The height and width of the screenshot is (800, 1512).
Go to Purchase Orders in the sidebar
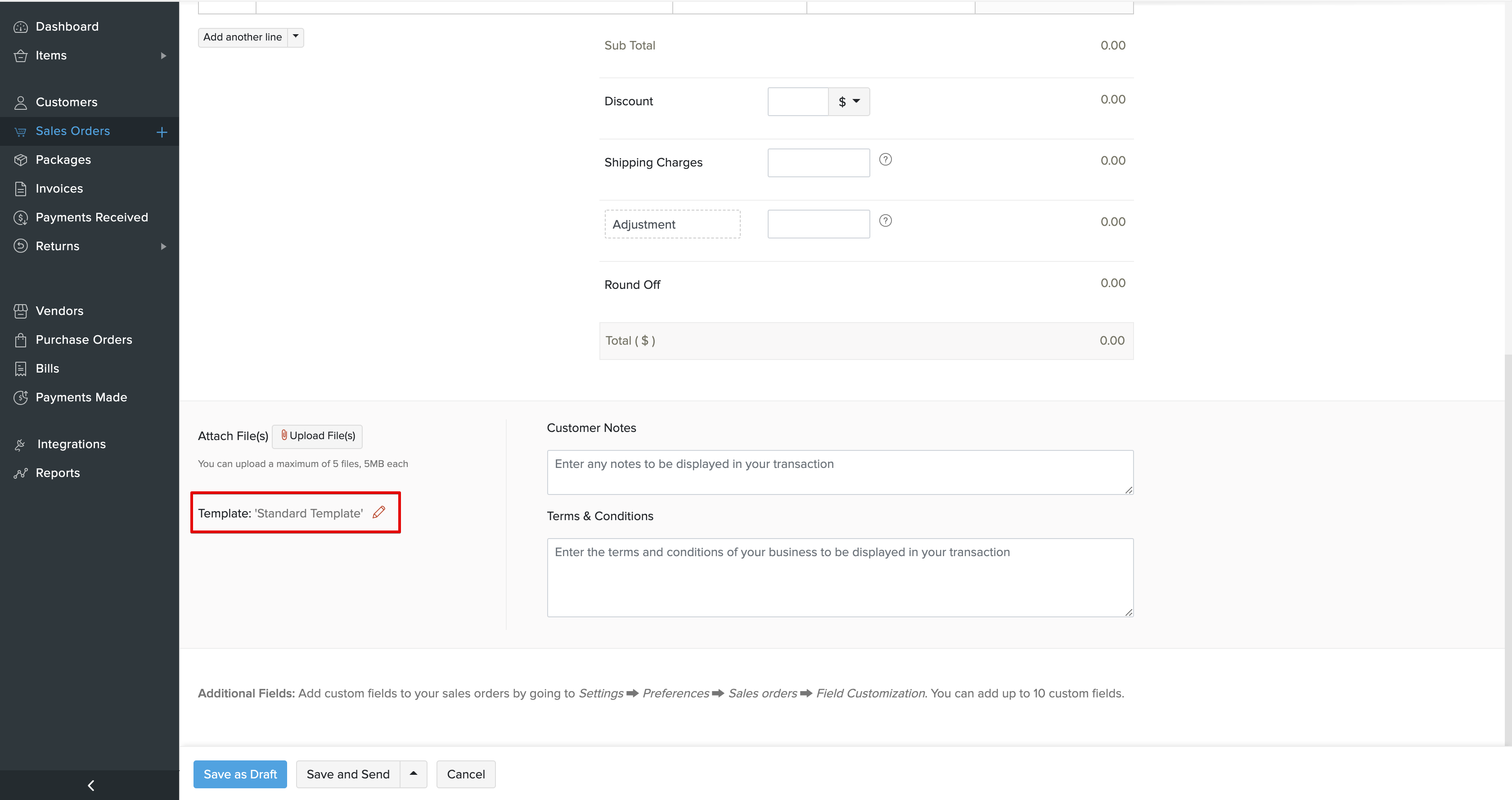pos(83,340)
